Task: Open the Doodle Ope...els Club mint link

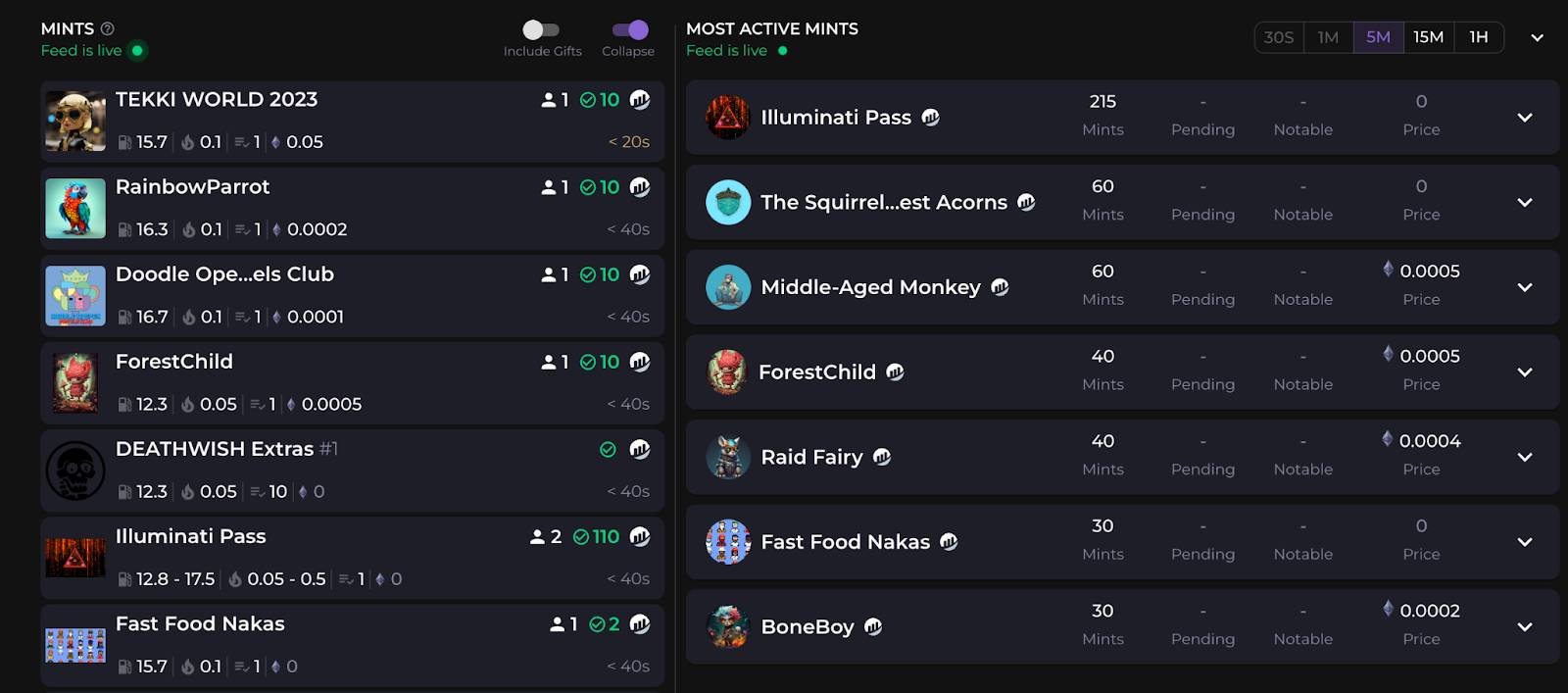Action: coord(224,274)
